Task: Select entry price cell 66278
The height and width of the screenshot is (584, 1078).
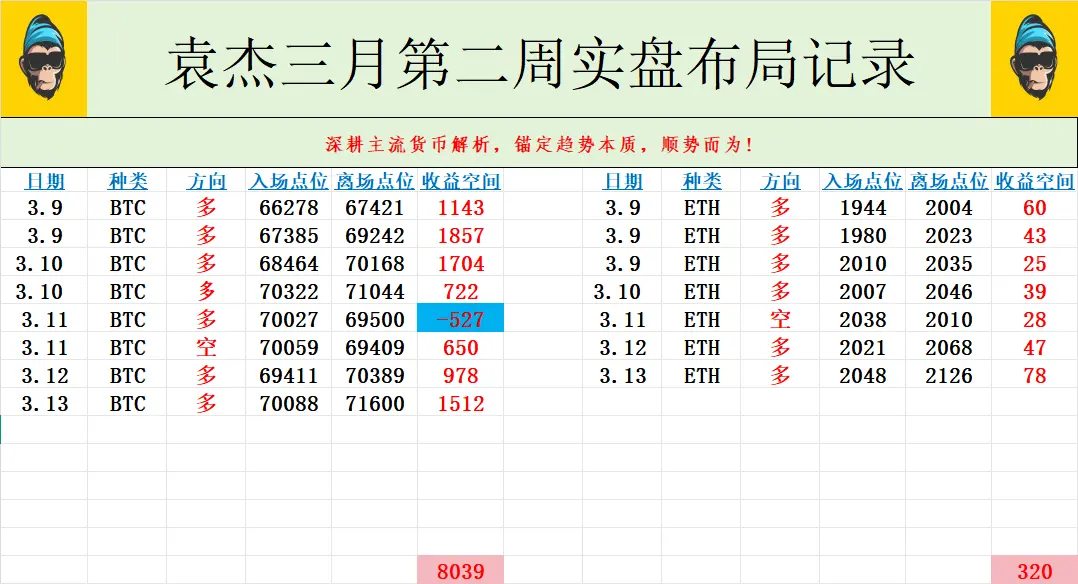Action: (289, 208)
